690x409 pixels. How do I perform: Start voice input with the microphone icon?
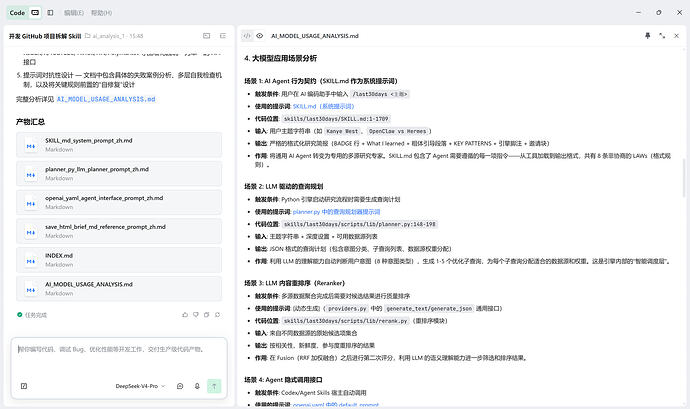(197, 386)
